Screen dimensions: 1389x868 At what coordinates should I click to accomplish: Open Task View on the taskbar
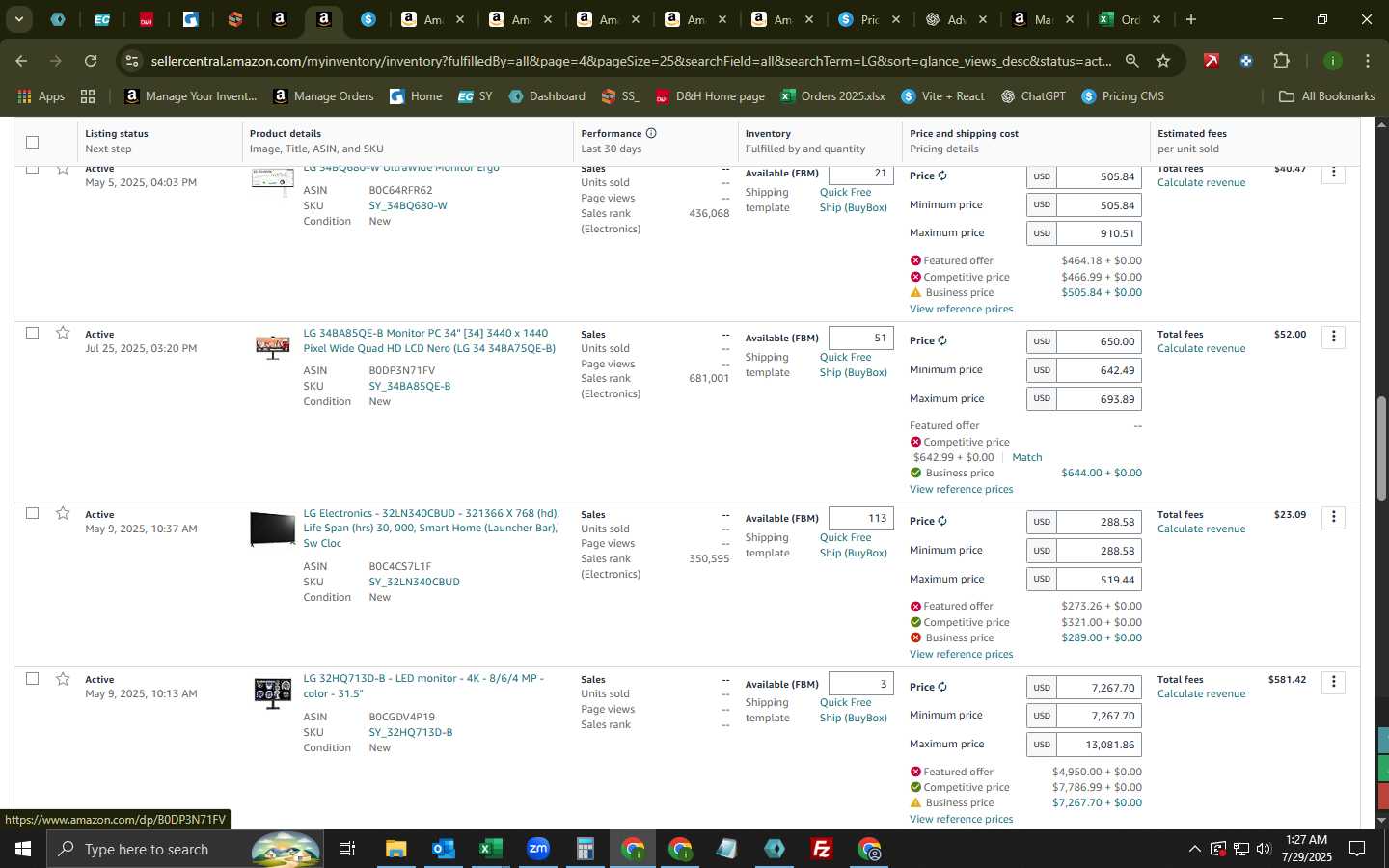click(x=346, y=849)
